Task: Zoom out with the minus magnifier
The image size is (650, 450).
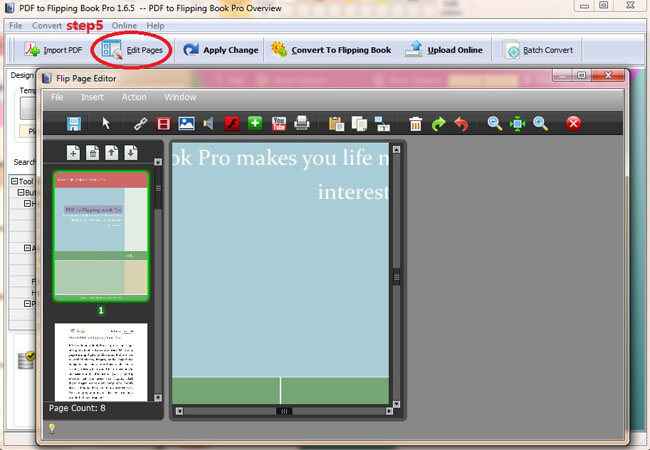Action: (x=495, y=123)
